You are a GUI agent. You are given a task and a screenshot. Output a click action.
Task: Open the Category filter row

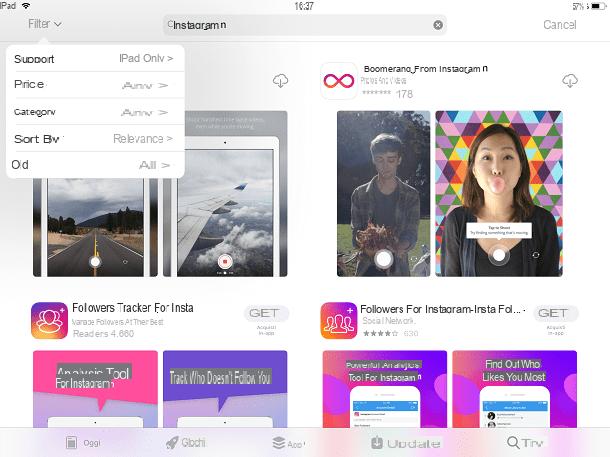[95, 112]
